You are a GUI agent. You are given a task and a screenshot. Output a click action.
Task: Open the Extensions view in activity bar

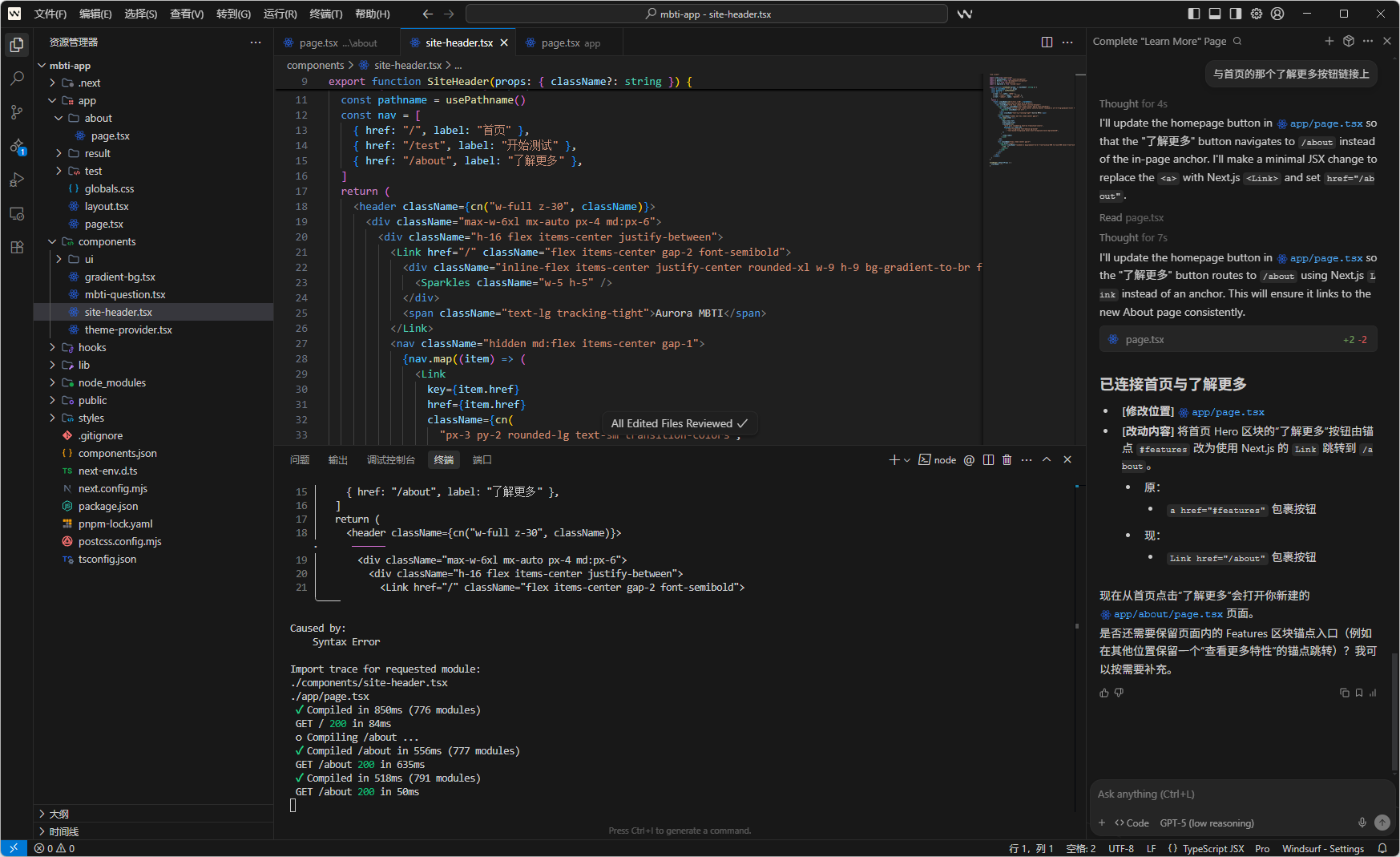coord(17,248)
